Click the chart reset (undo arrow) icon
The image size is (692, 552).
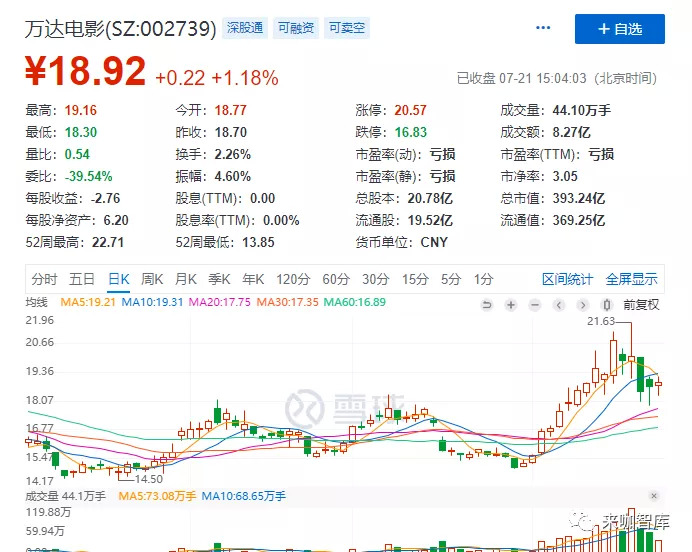[487, 305]
